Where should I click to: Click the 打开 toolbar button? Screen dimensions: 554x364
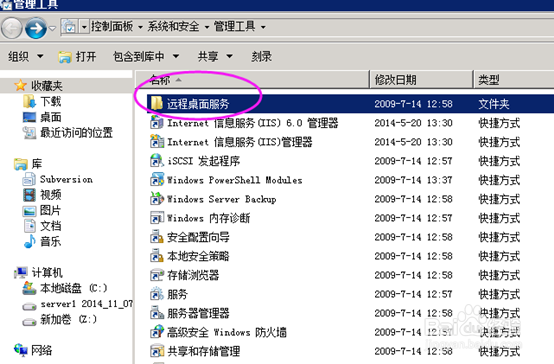tap(77, 56)
